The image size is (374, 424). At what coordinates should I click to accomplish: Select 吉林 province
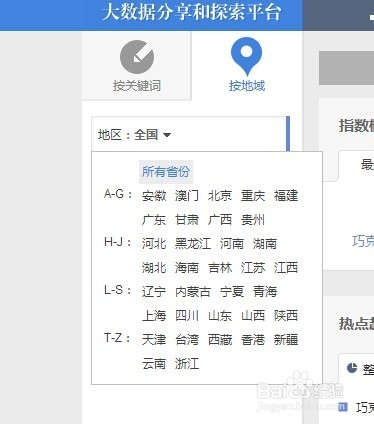(x=220, y=268)
